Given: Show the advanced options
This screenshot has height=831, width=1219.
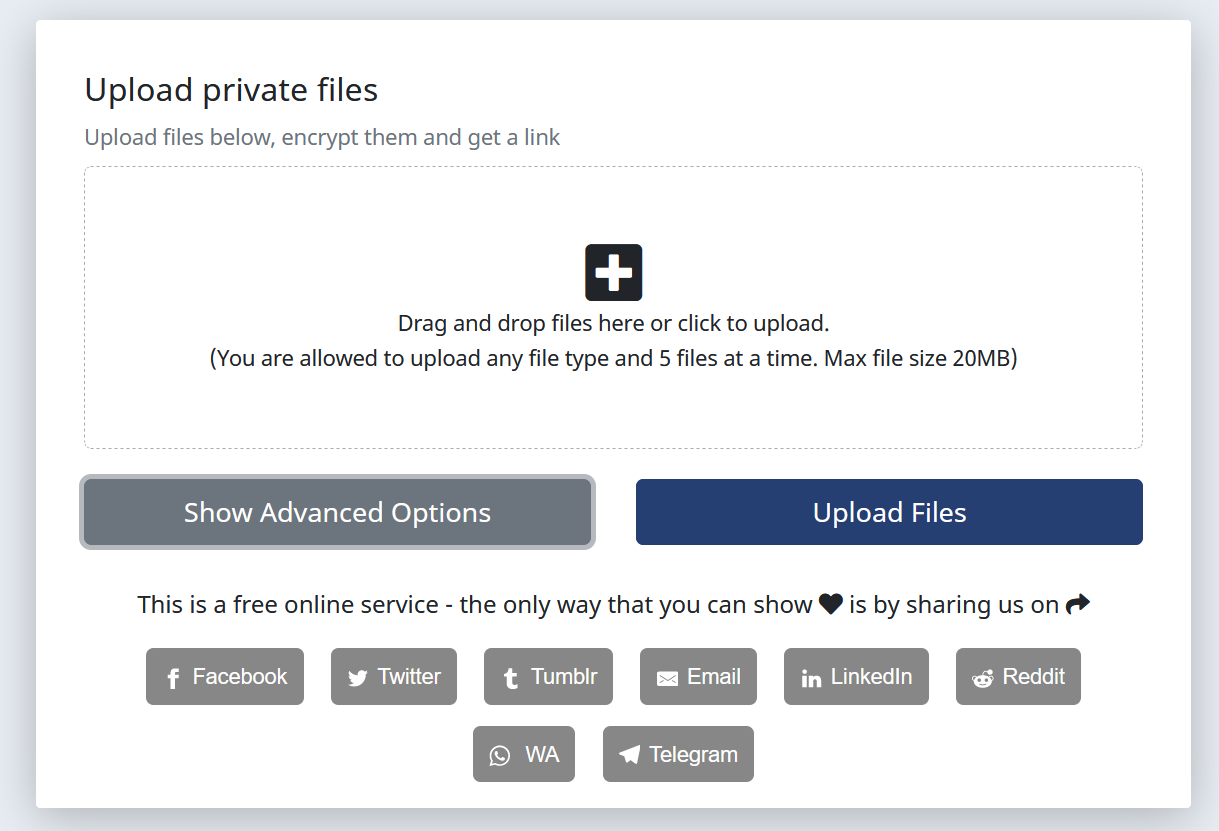Looking at the screenshot, I should (x=337, y=512).
